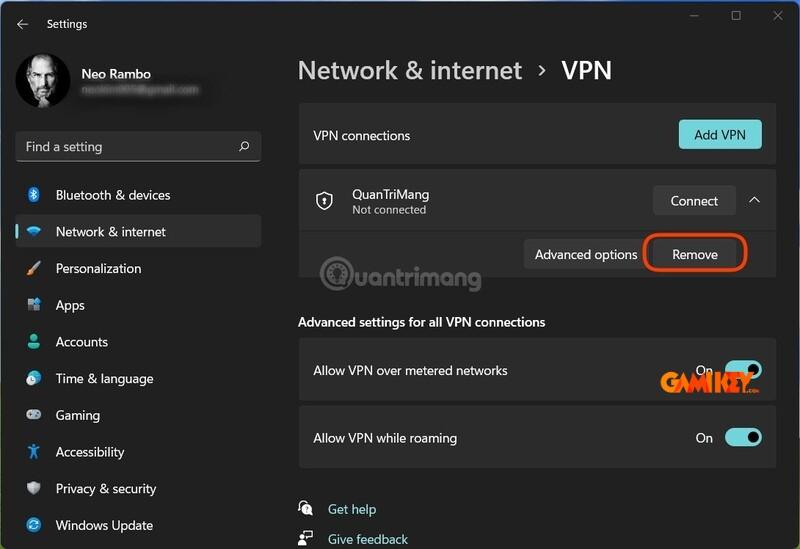800x549 pixels.
Task: Remove the QuanTriMang VPN connection
Action: point(694,254)
